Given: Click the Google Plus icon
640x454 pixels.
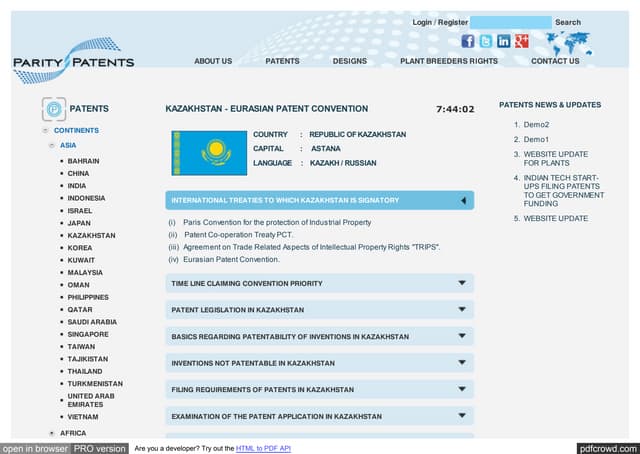Looking at the screenshot, I should click(521, 41).
